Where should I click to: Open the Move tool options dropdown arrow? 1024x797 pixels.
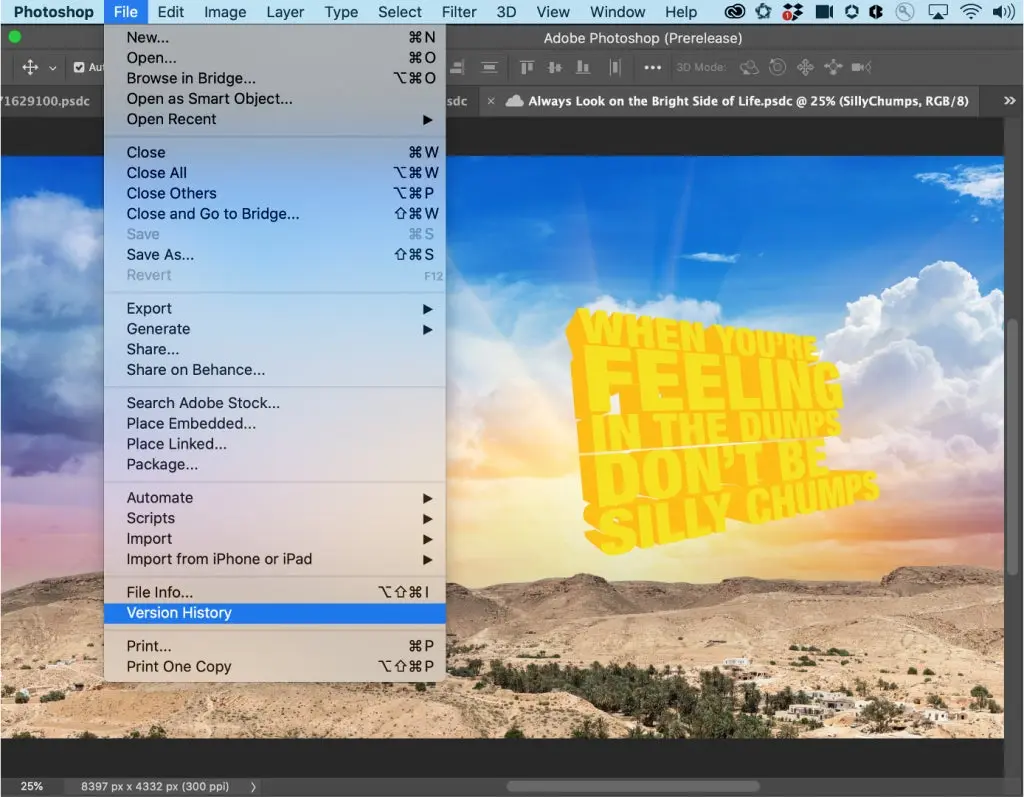53,67
